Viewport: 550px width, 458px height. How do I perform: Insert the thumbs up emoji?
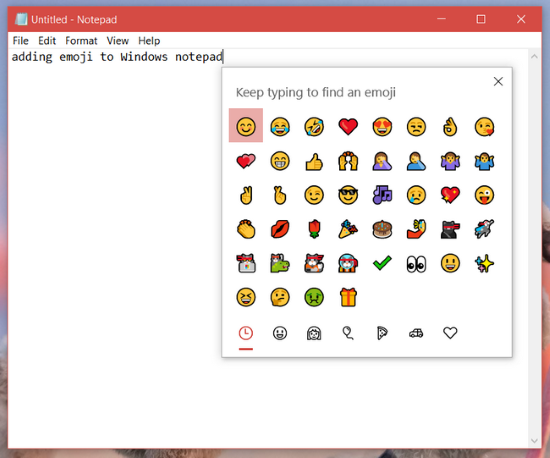pos(314,161)
